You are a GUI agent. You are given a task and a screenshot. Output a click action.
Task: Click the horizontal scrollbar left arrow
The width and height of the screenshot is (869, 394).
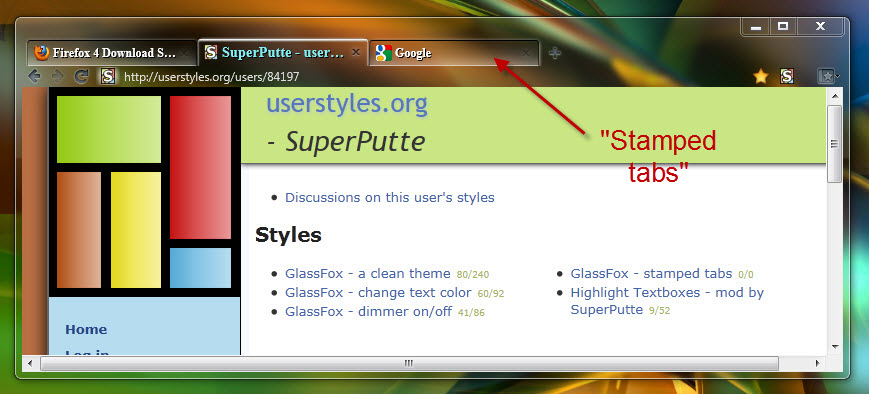[x=30, y=364]
